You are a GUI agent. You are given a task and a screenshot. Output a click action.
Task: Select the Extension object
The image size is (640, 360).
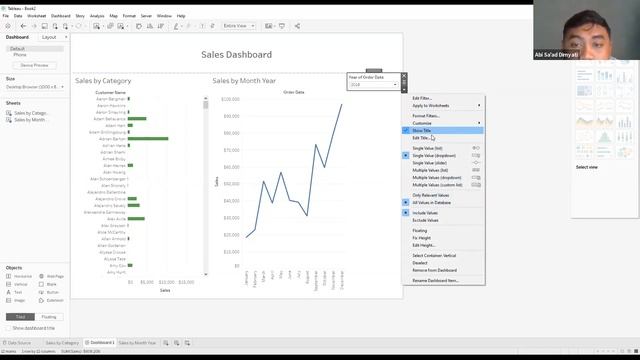click(x=51, y=300)
